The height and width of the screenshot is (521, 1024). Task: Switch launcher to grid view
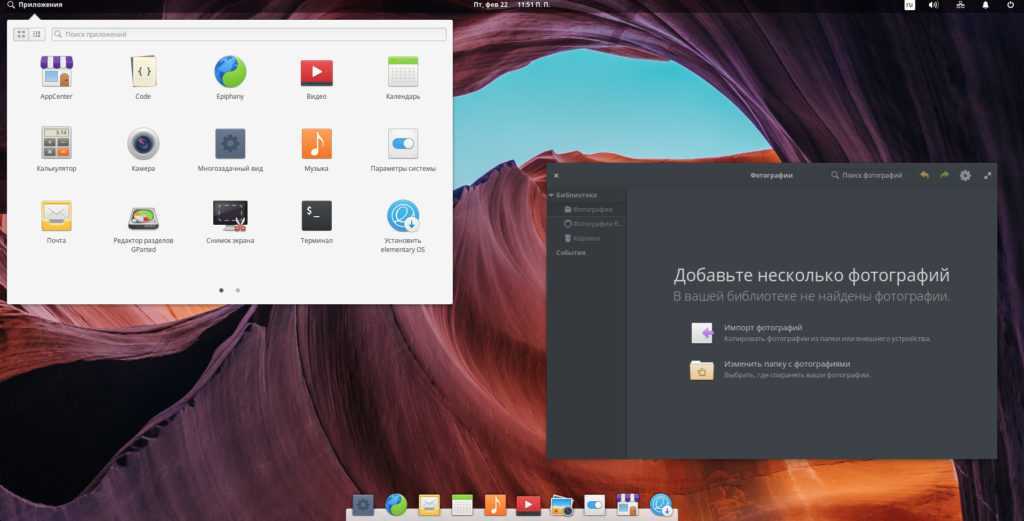(21, 34)
